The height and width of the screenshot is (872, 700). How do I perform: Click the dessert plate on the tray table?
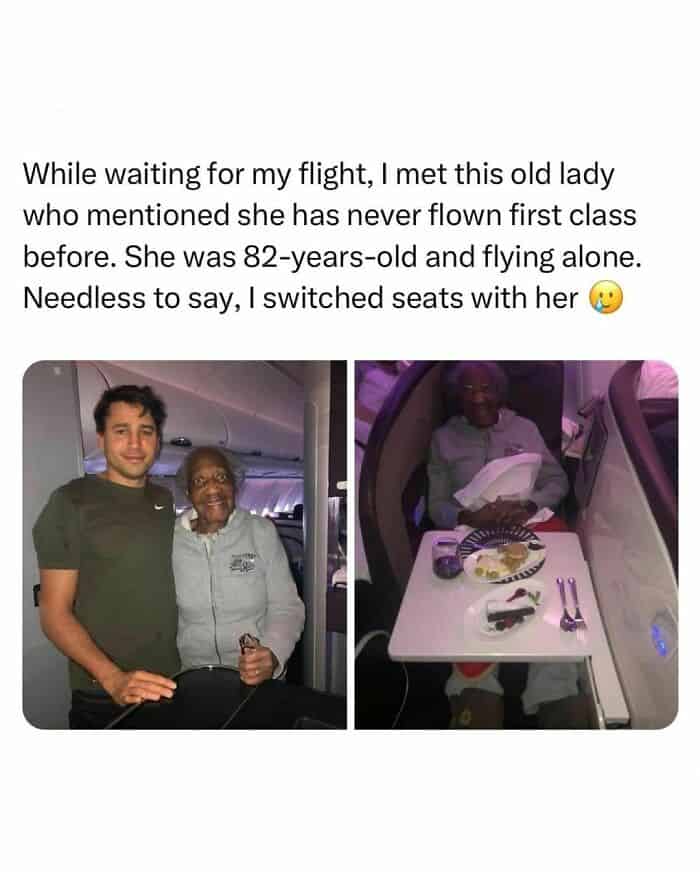point(506,609)
